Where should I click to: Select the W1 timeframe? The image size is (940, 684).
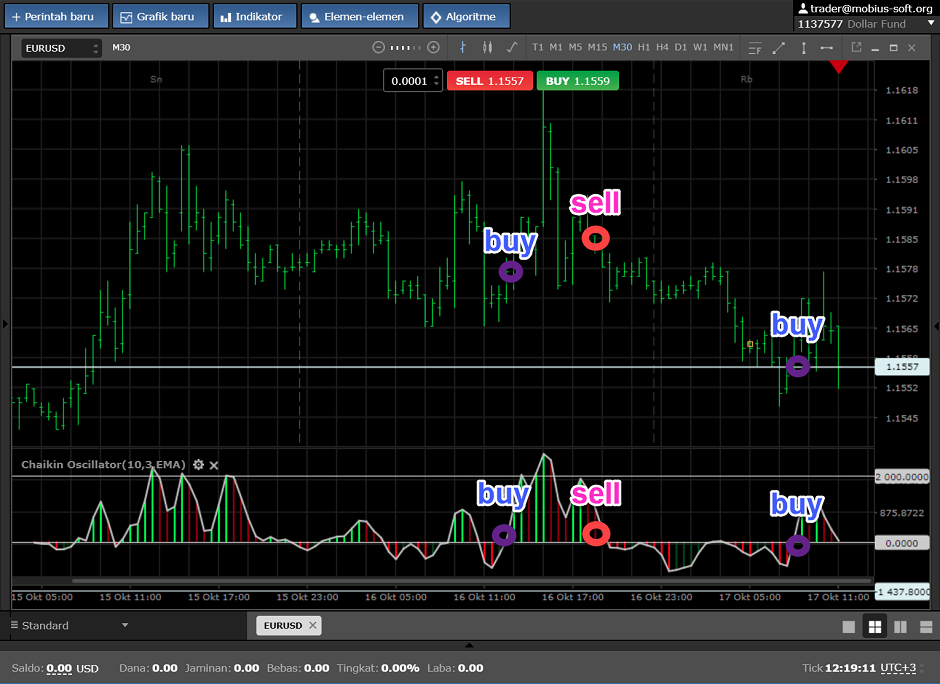pyautogui.click(x=700, y=47)
